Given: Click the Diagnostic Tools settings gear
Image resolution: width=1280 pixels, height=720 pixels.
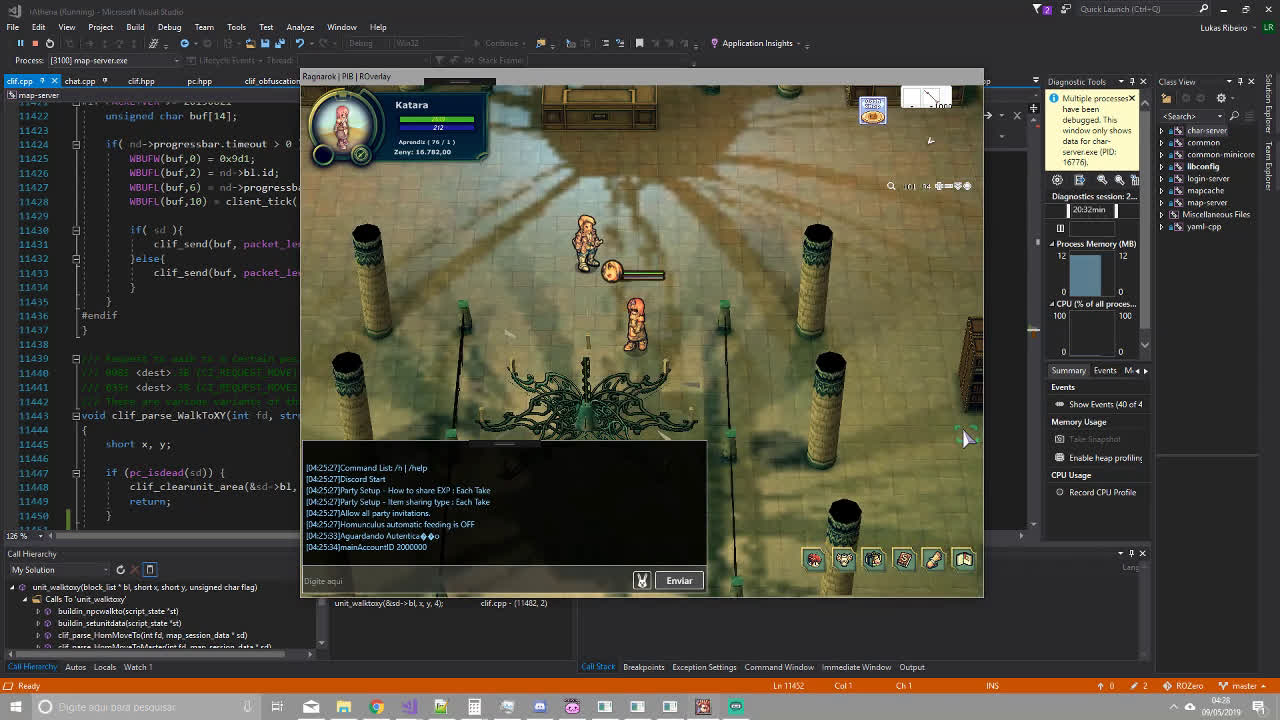Looking at the screenshot, I should click(1057, 180).
